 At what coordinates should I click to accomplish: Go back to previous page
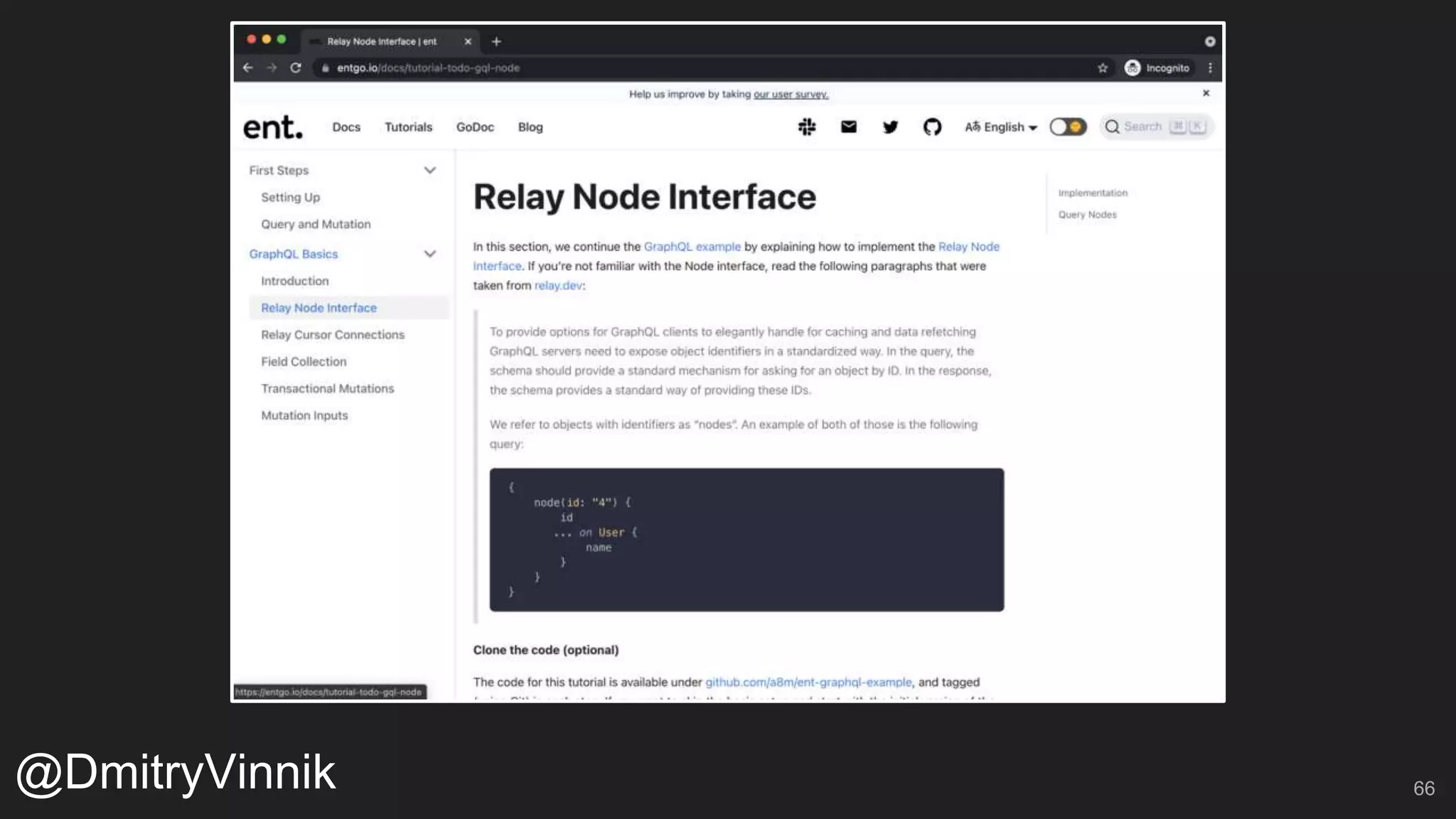tap(247, 68)
